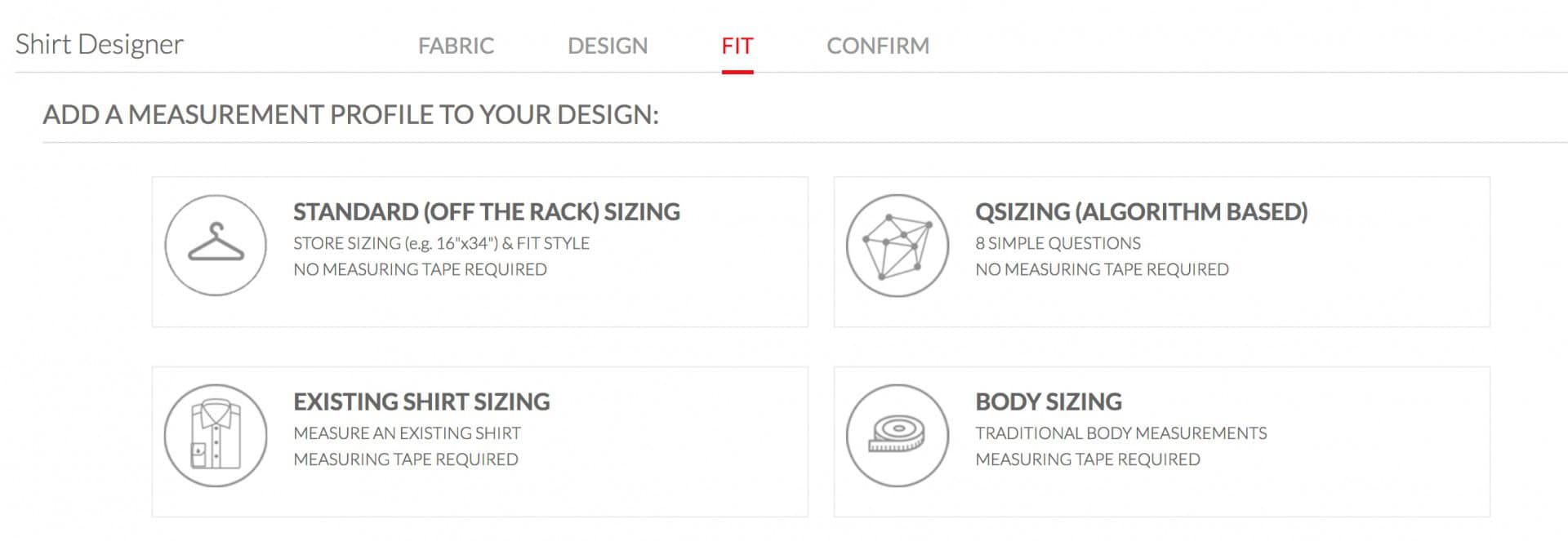Screen dimensions: 1568x541
Task: Switch to the DESIGN tab
Action: click(x=608, y=46)
